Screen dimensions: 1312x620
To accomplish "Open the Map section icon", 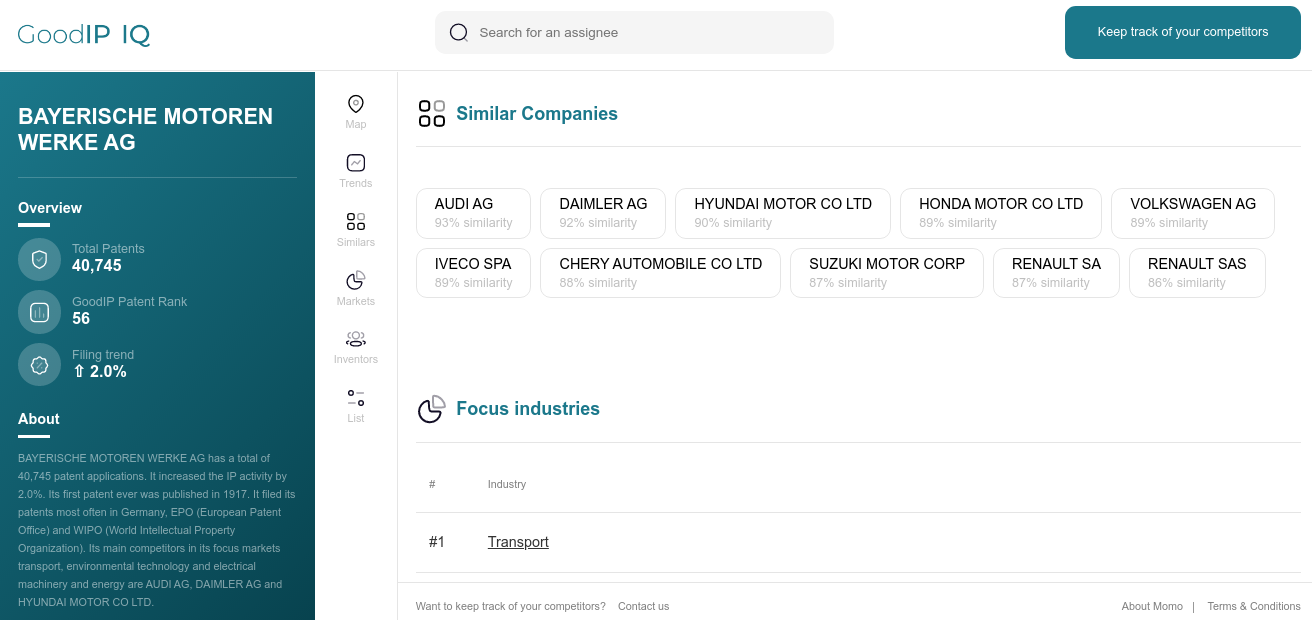I will 355,104.
